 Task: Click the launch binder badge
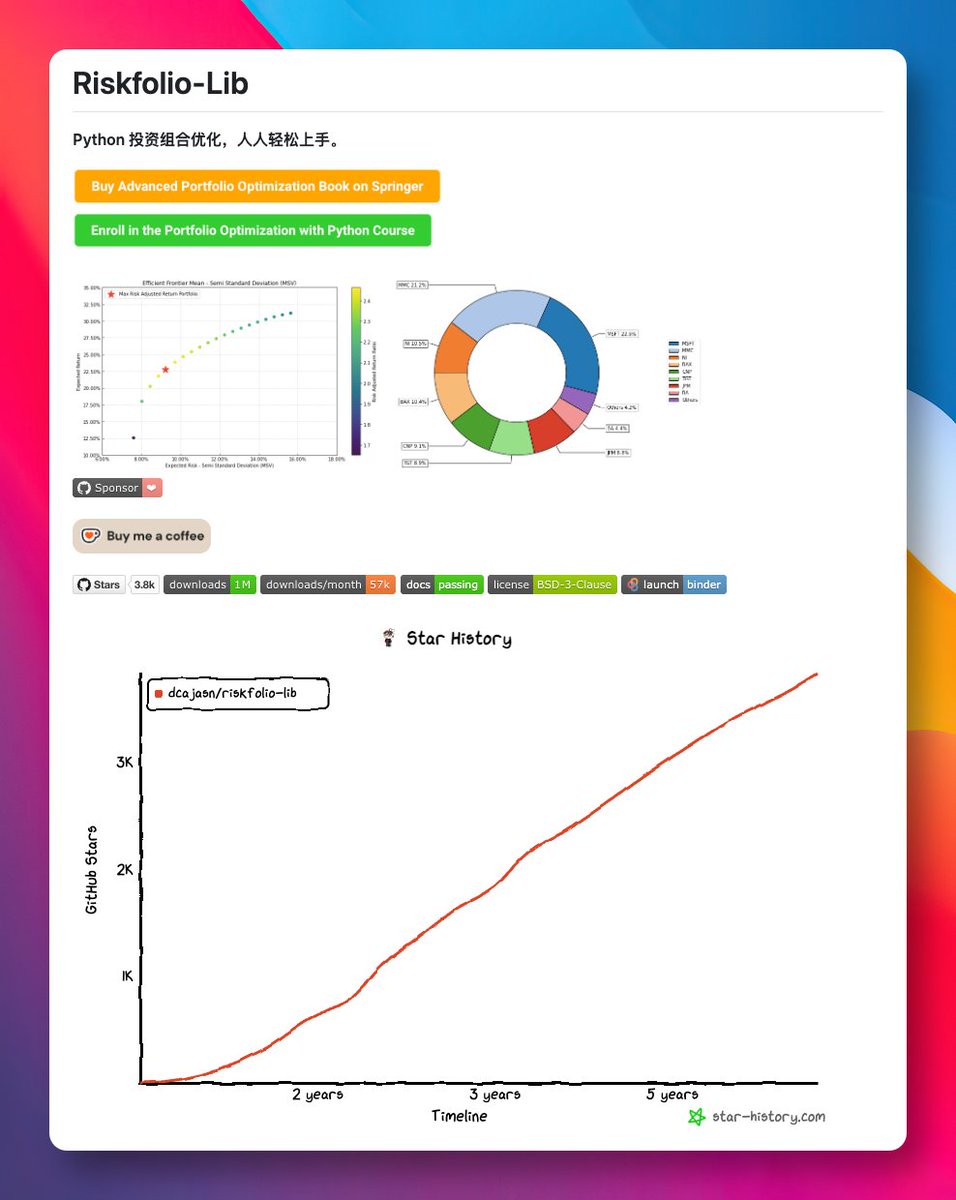coord(674,585)
